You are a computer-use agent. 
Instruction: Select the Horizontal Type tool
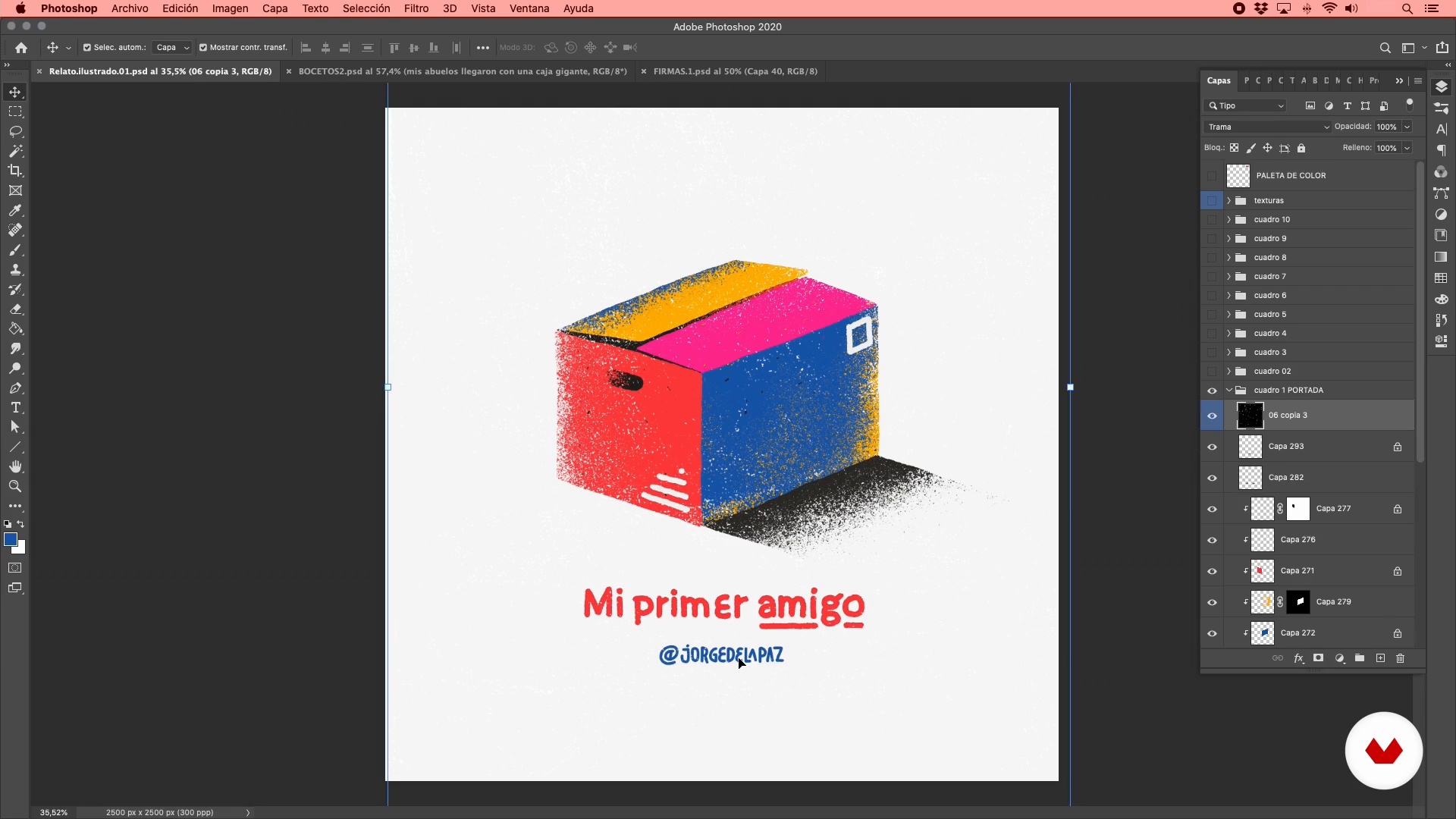click(x=15, y=407)
